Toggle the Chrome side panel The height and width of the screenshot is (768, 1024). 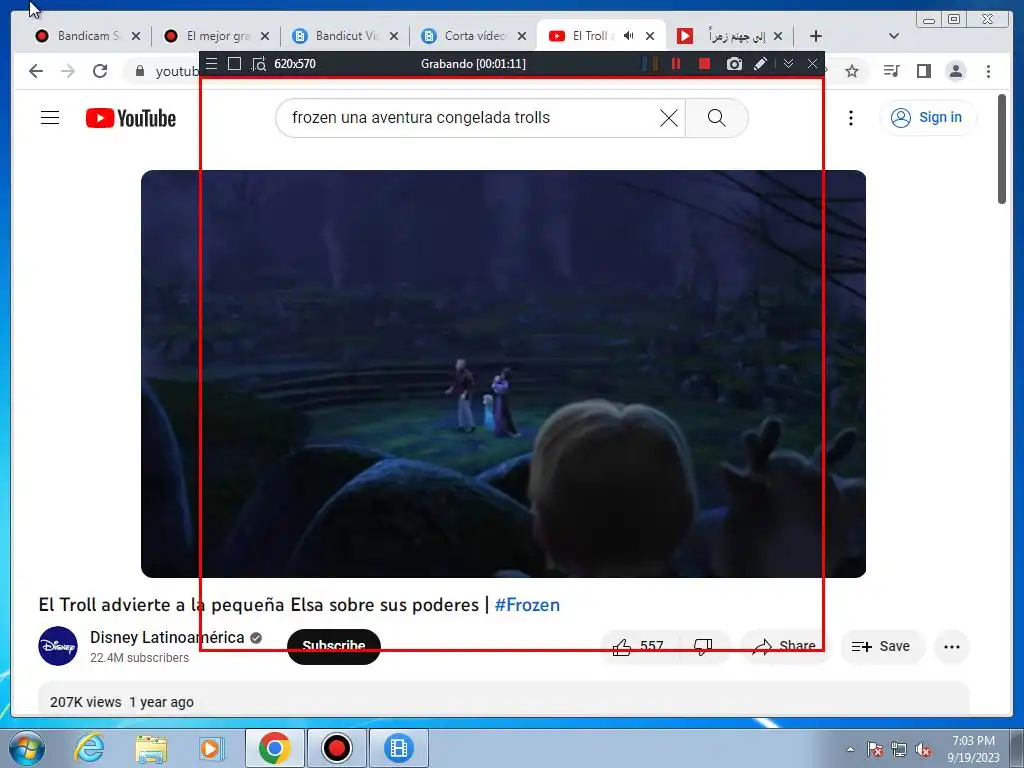[923, 71]
